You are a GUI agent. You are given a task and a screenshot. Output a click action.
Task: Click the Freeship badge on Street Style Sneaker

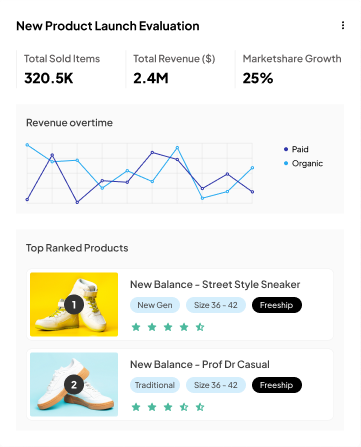277,305
